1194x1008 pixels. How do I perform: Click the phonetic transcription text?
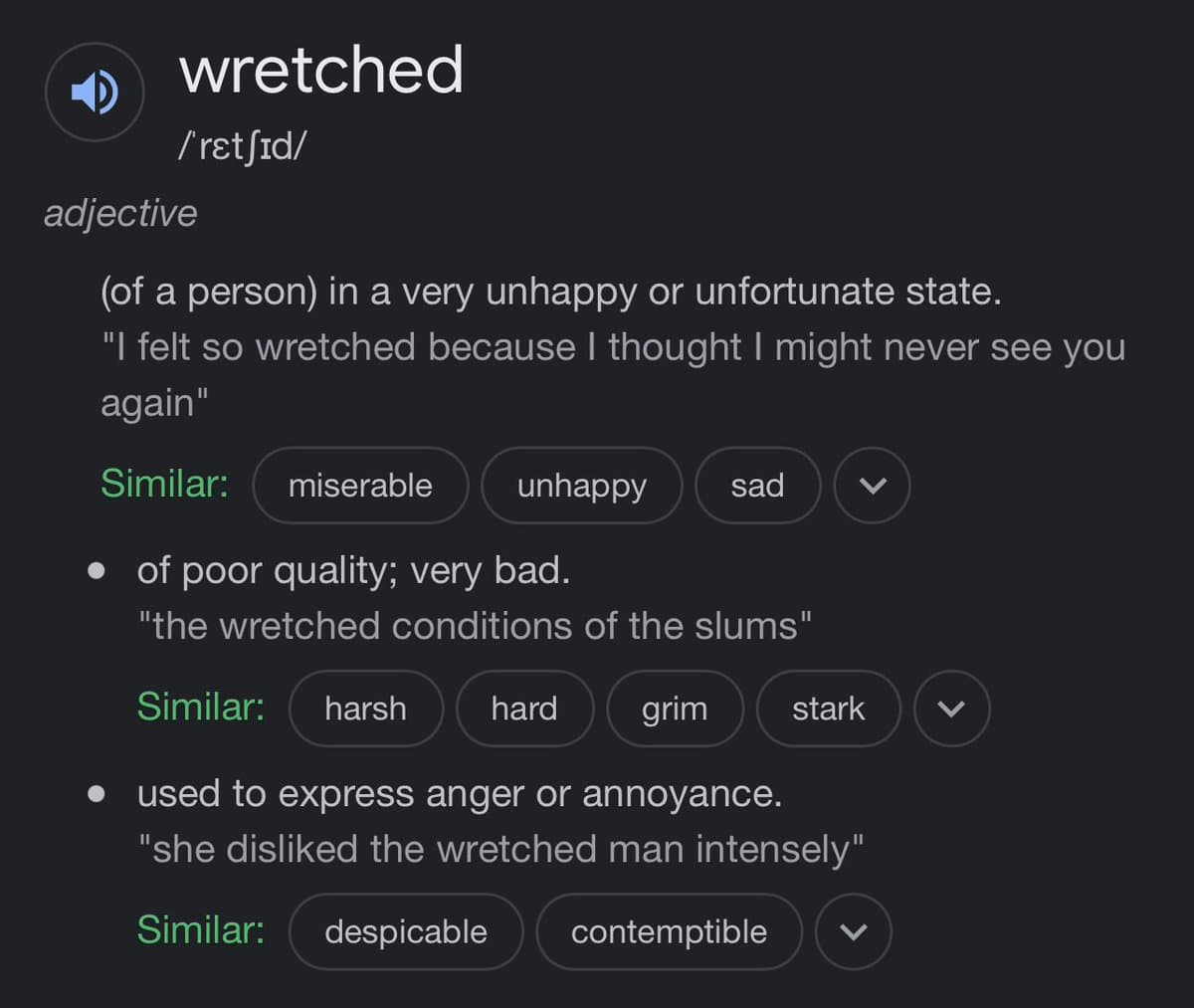pos(242,146)
